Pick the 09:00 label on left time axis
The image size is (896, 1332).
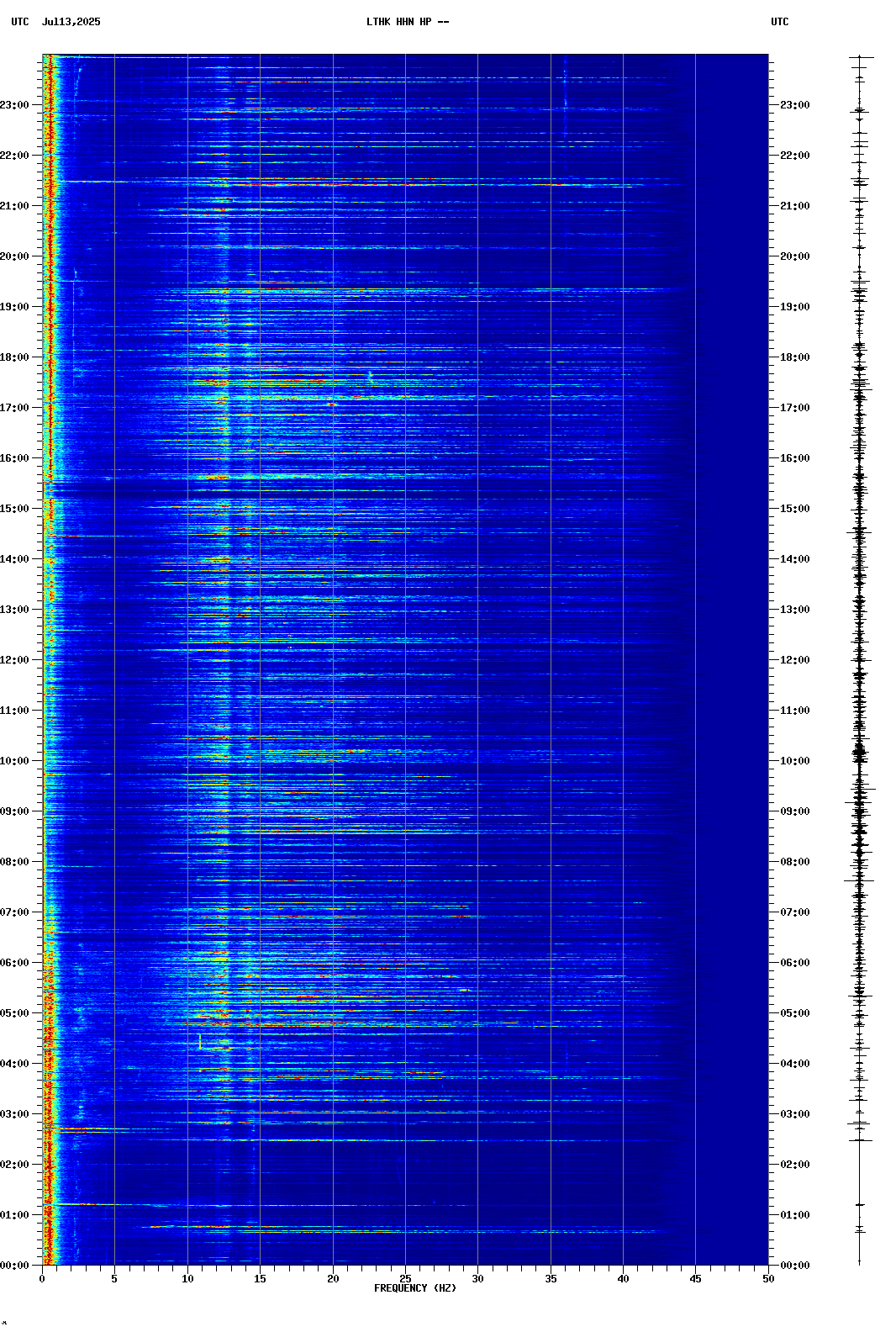(x=14, y=811)
